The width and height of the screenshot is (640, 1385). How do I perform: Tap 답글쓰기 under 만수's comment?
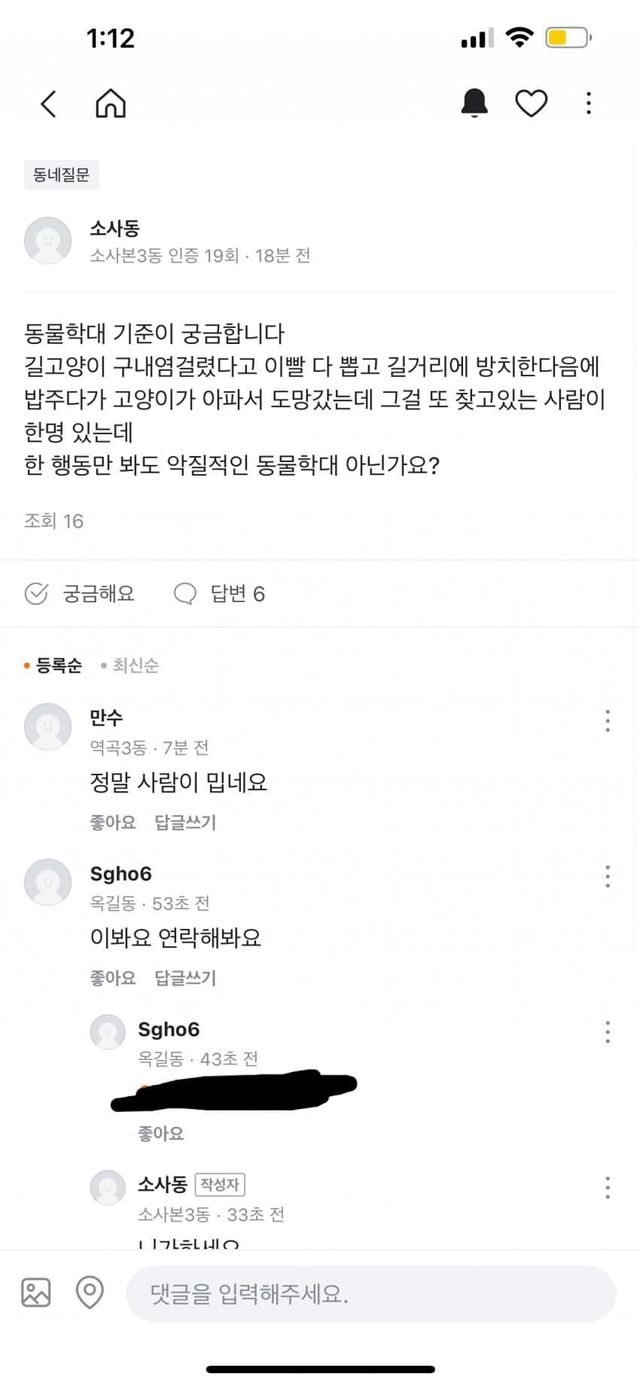pyautogui.click(x=185, y=823)
